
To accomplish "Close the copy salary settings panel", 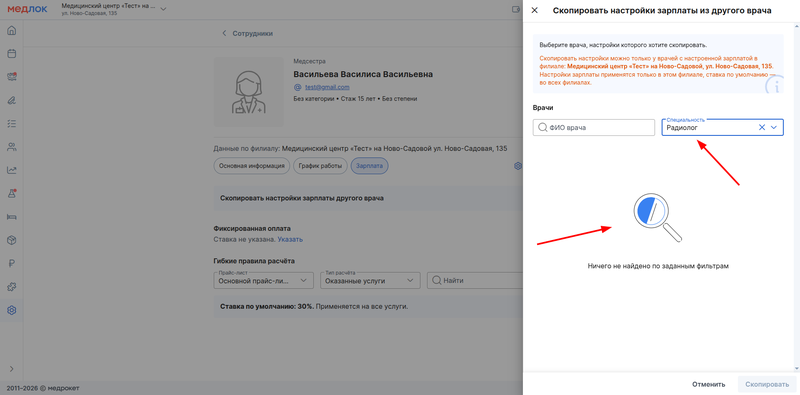I will (x=535, y=10).
